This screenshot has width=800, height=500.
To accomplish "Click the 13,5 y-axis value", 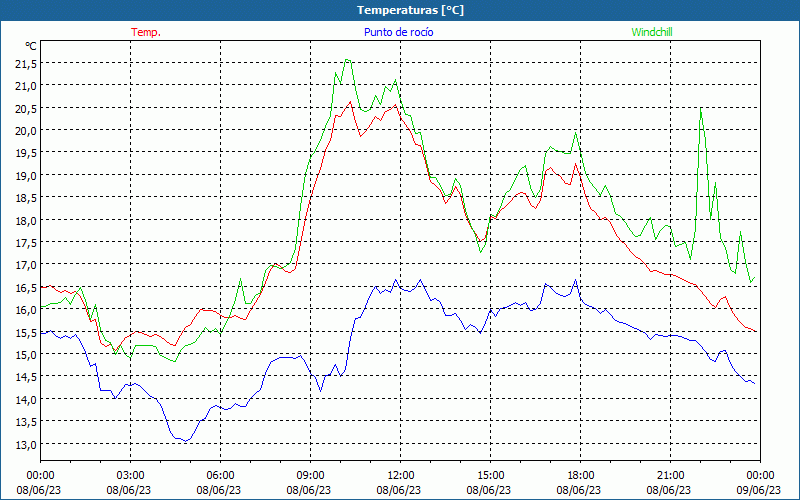I will click(27, 422).
